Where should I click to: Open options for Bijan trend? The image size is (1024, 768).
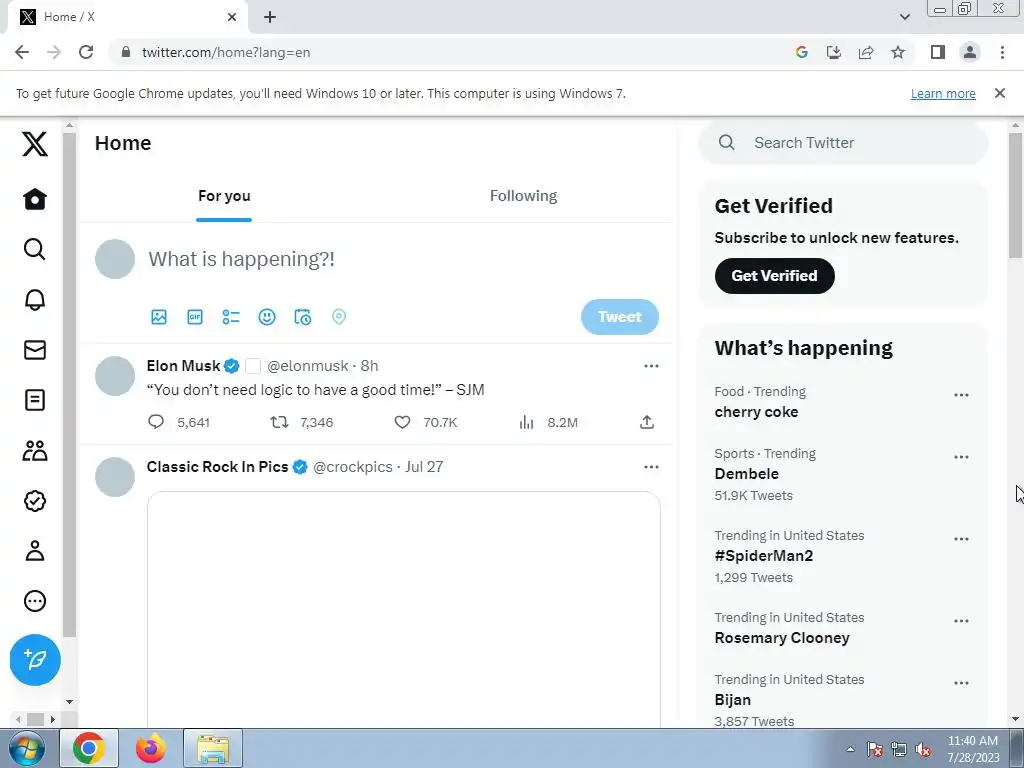coord(961,683)
